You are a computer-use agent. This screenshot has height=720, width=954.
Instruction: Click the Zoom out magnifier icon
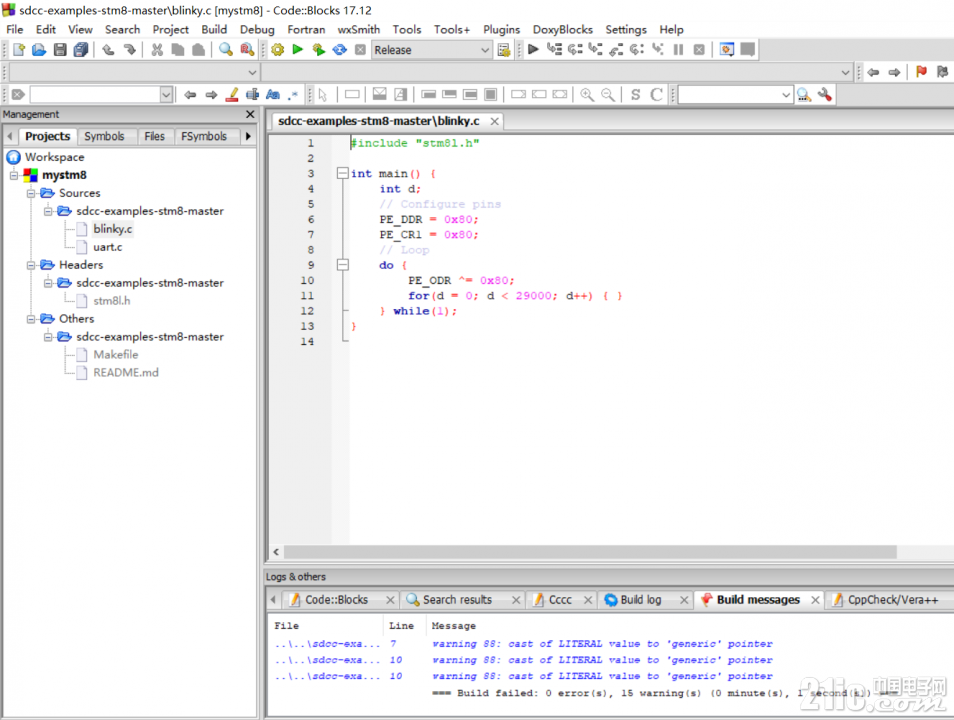[607, 94]
